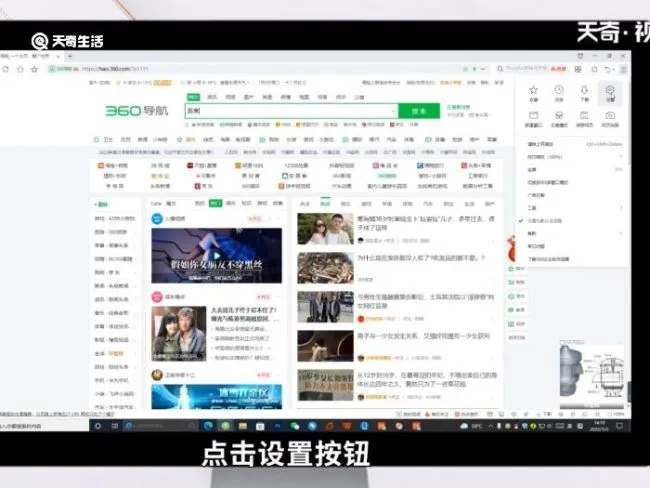Open headline about nobody collecting firewood
Screen dimensions: 650x488
[421, 258]
